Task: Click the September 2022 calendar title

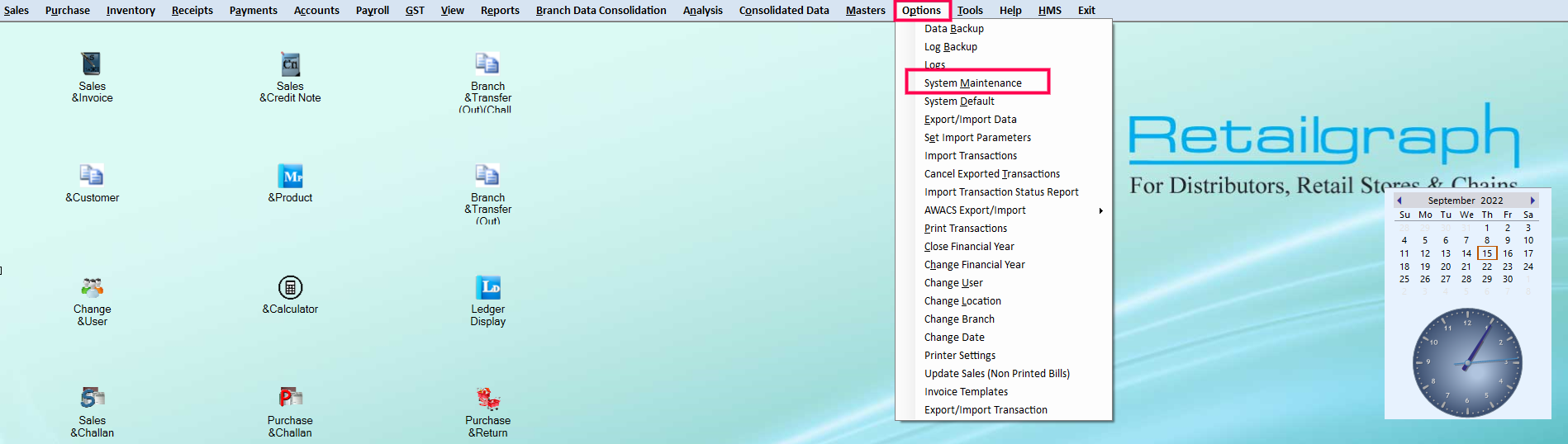Action: click(x=1466, y=201)
